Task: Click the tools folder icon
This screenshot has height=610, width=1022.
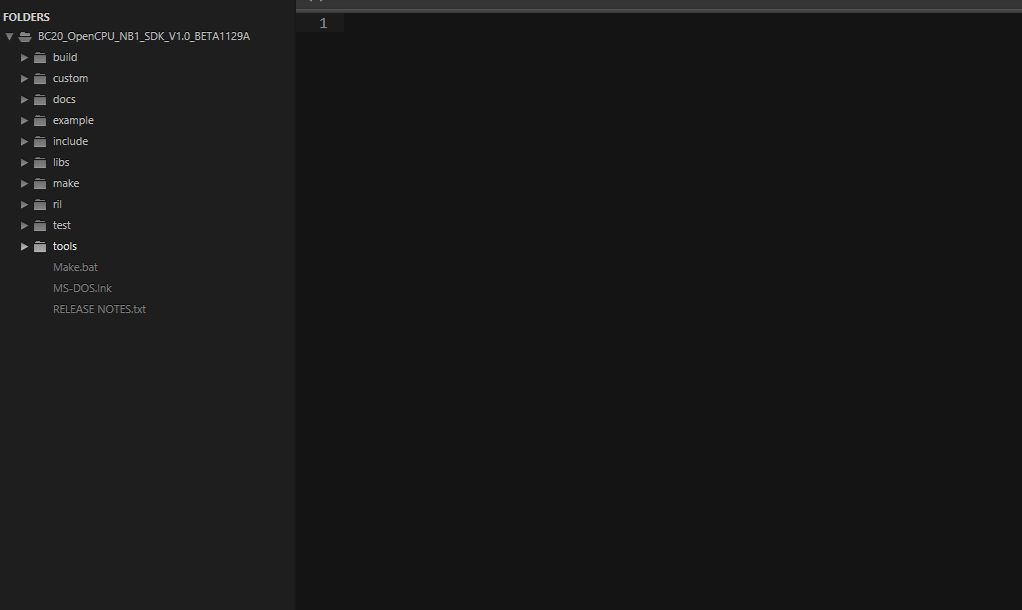Action: tap(40, 246)
